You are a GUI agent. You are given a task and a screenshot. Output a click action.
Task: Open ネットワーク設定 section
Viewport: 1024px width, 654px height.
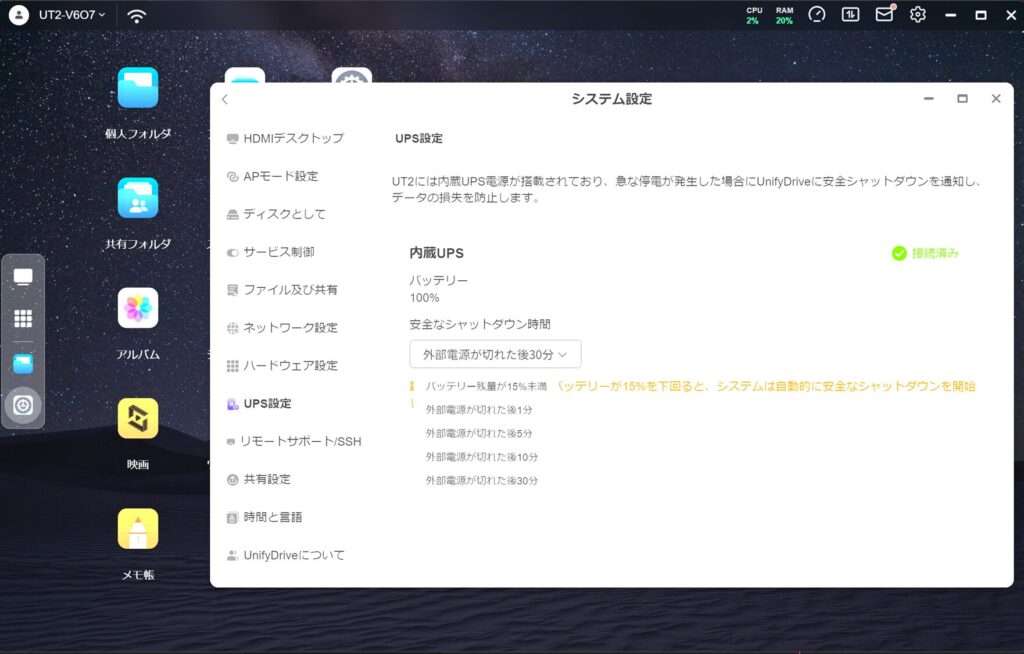(x=282, y=328)
